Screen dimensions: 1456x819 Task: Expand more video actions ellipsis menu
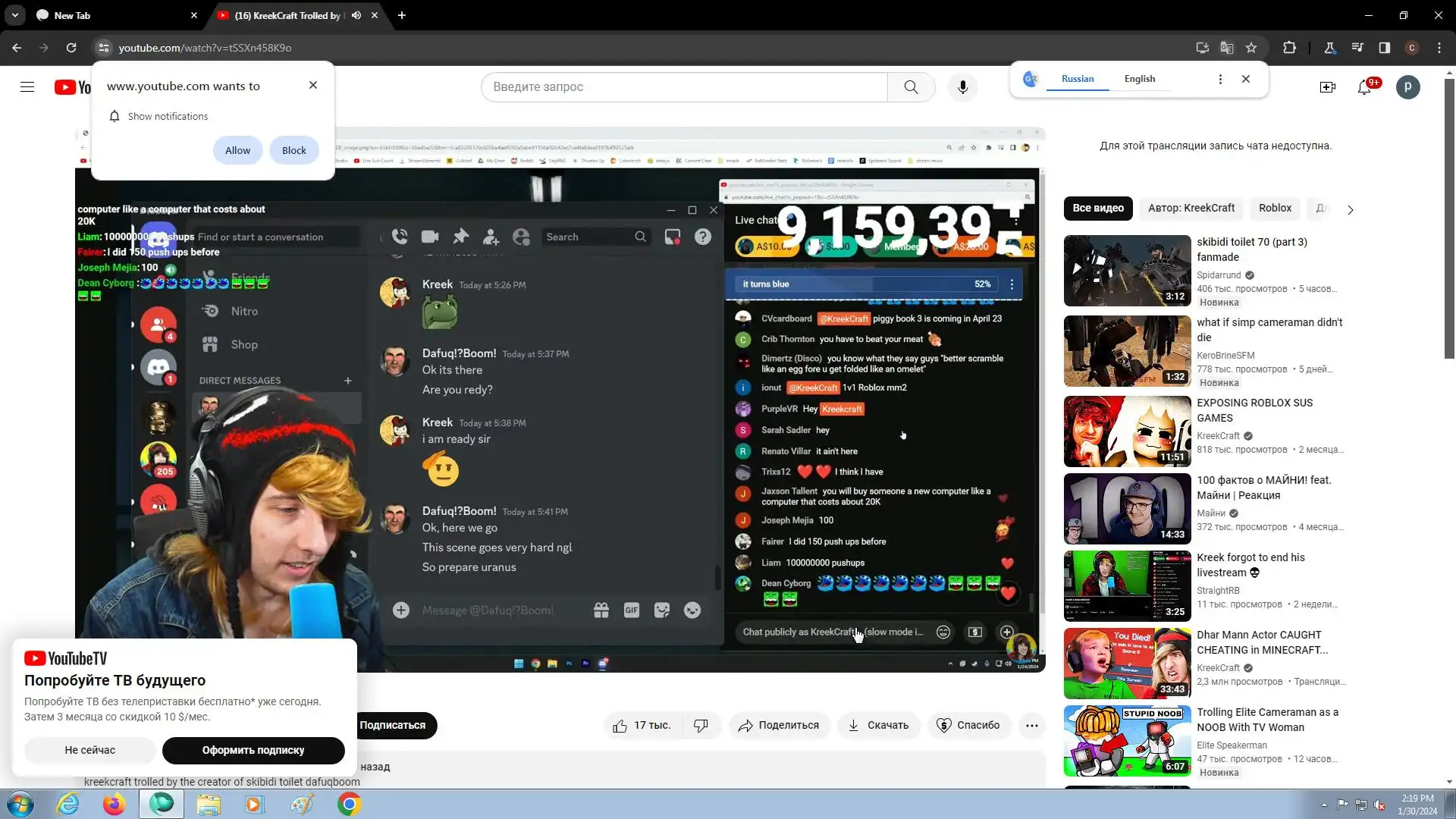[x=1031, y=726]
